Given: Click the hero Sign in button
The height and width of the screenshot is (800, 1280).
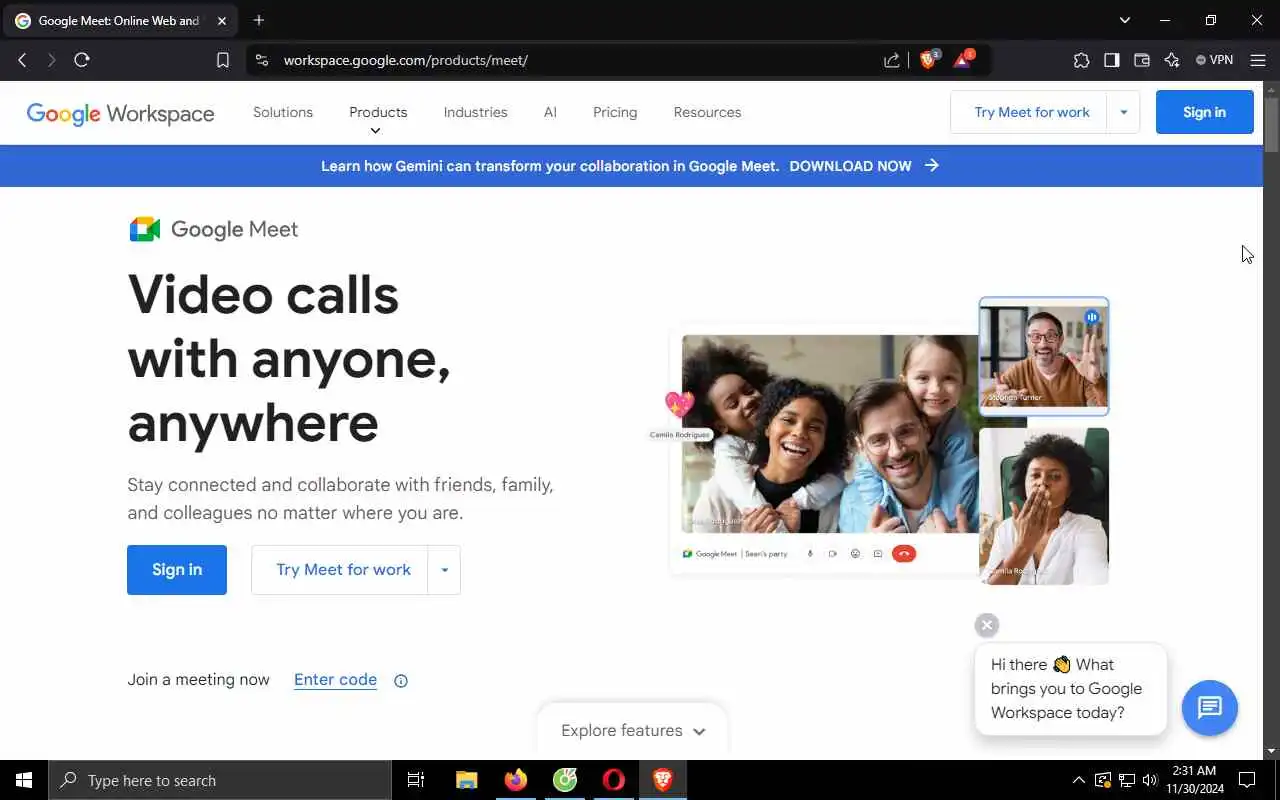Looking at the screenshot, I should tap(177, 570).
